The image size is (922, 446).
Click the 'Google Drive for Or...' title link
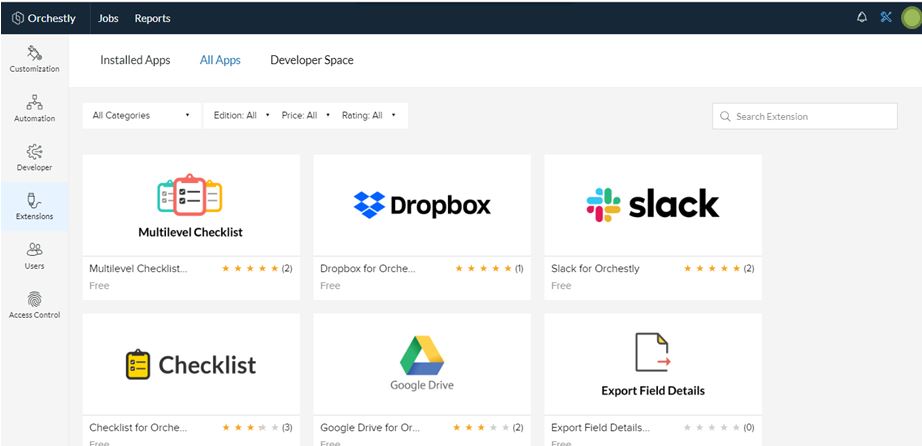[x=368, y=428]
